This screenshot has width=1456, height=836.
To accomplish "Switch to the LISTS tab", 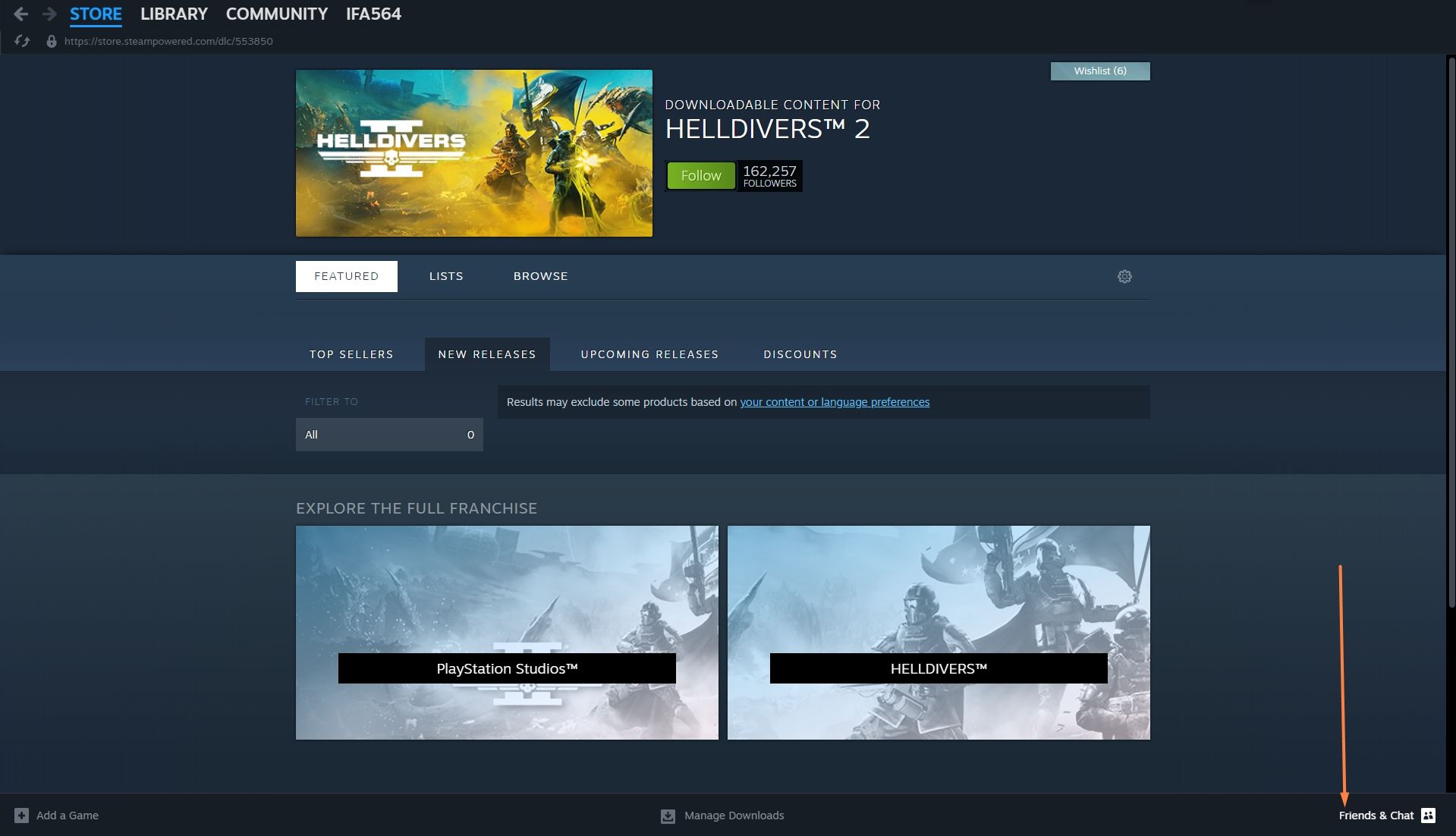I will [446, 276].
